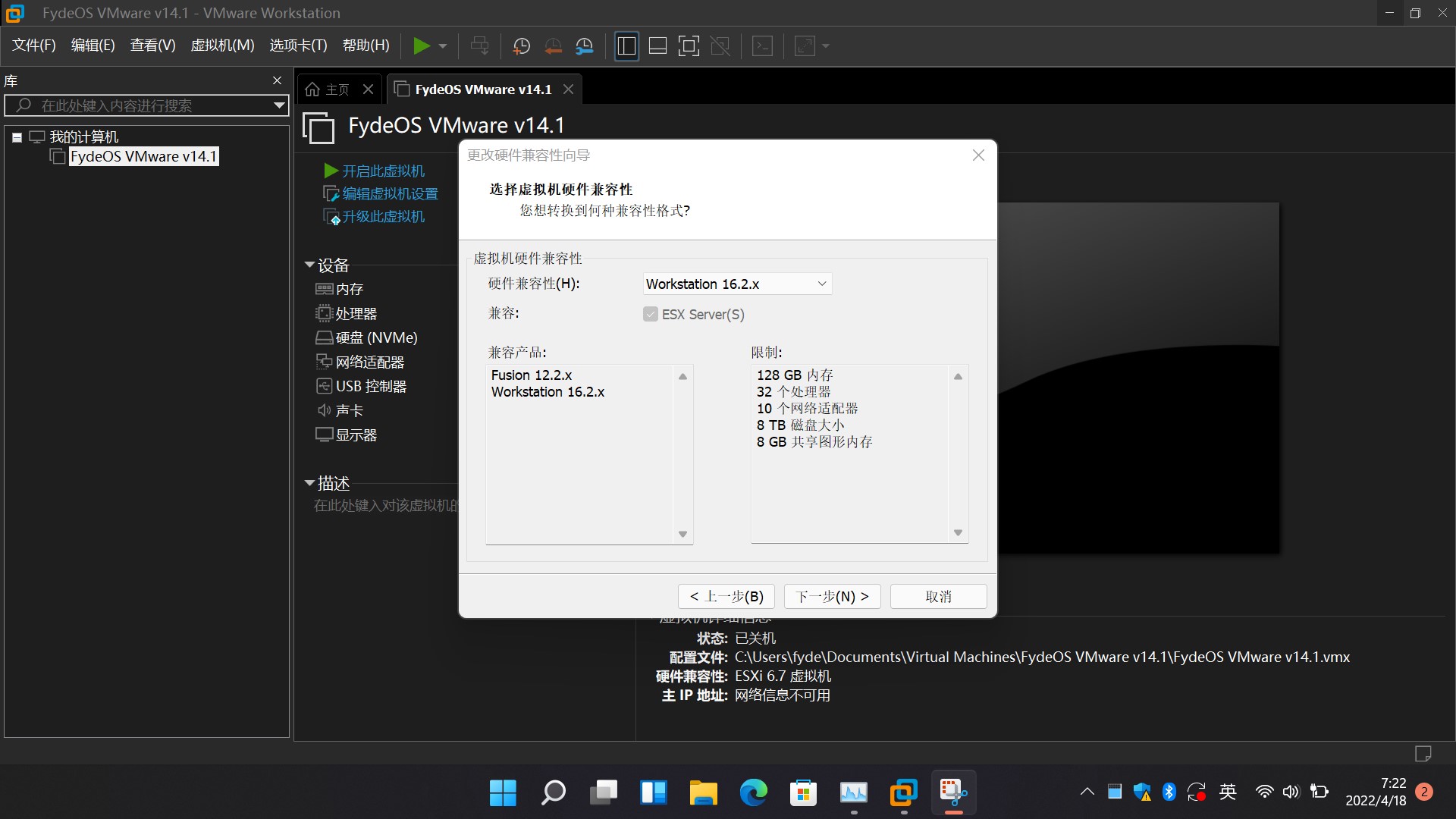Screen dimensions: 1456x819
Task: Click the Unity mode toolbar icon
Action: 720,46
